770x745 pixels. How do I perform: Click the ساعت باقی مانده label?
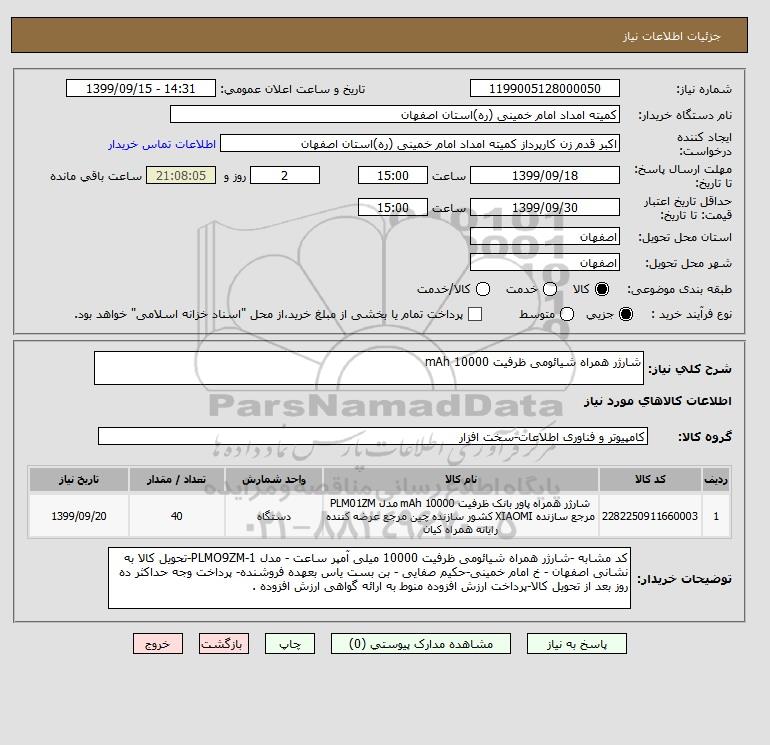pyautogui.click(x=96, y=176)
